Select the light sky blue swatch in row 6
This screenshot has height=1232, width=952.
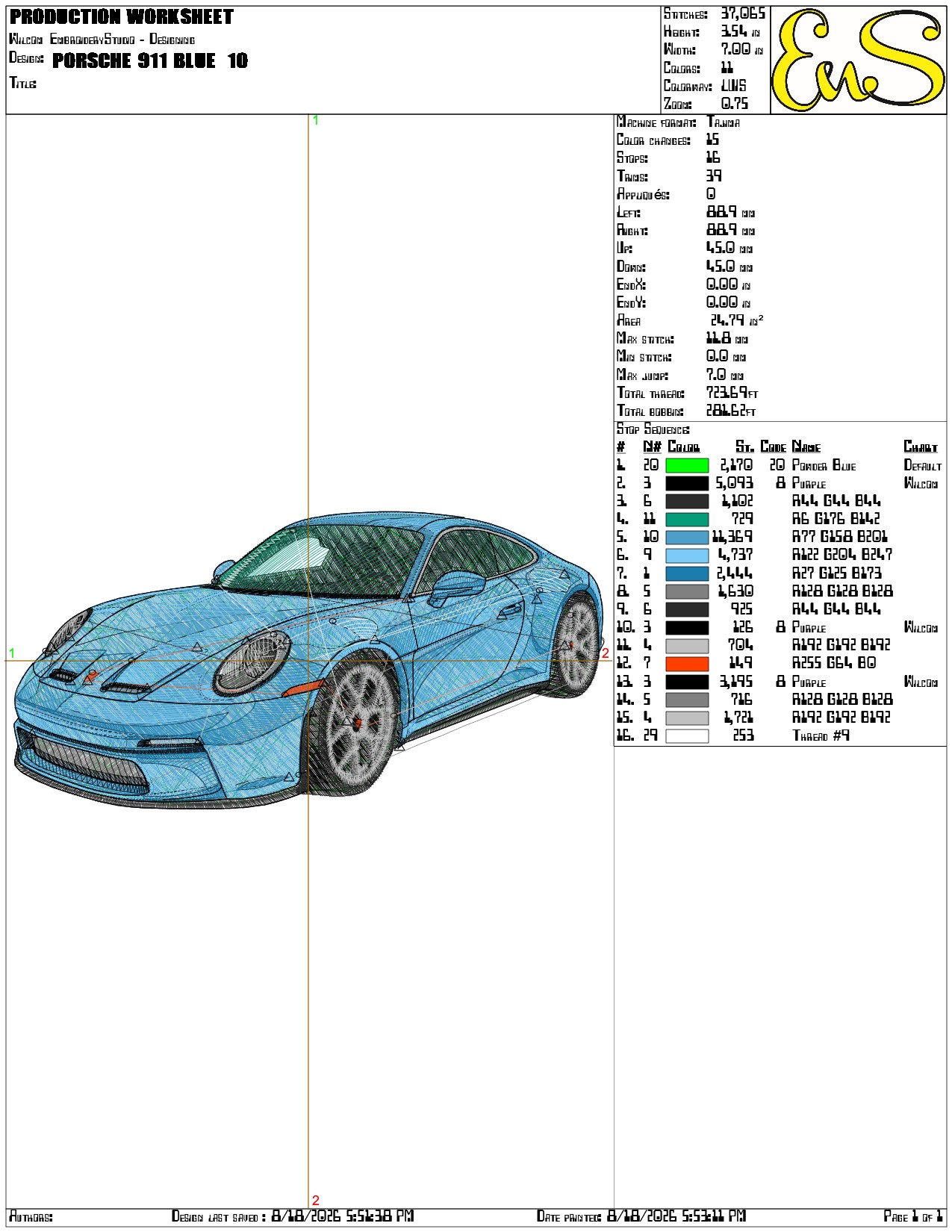click(x=687, y=556)
